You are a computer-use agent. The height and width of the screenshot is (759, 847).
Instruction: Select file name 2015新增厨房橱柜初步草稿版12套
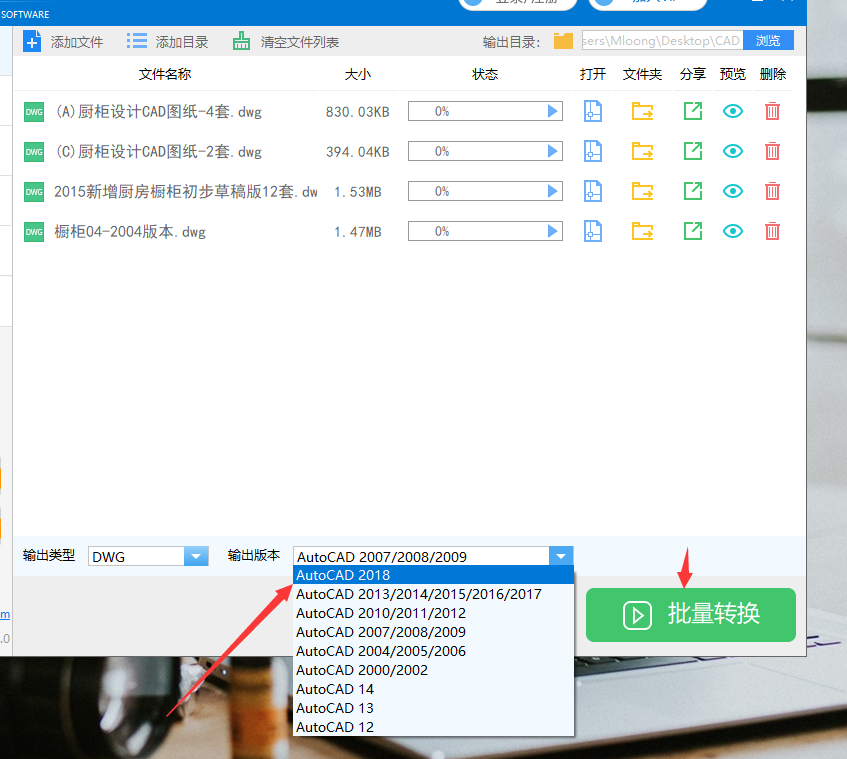(186, 192)
